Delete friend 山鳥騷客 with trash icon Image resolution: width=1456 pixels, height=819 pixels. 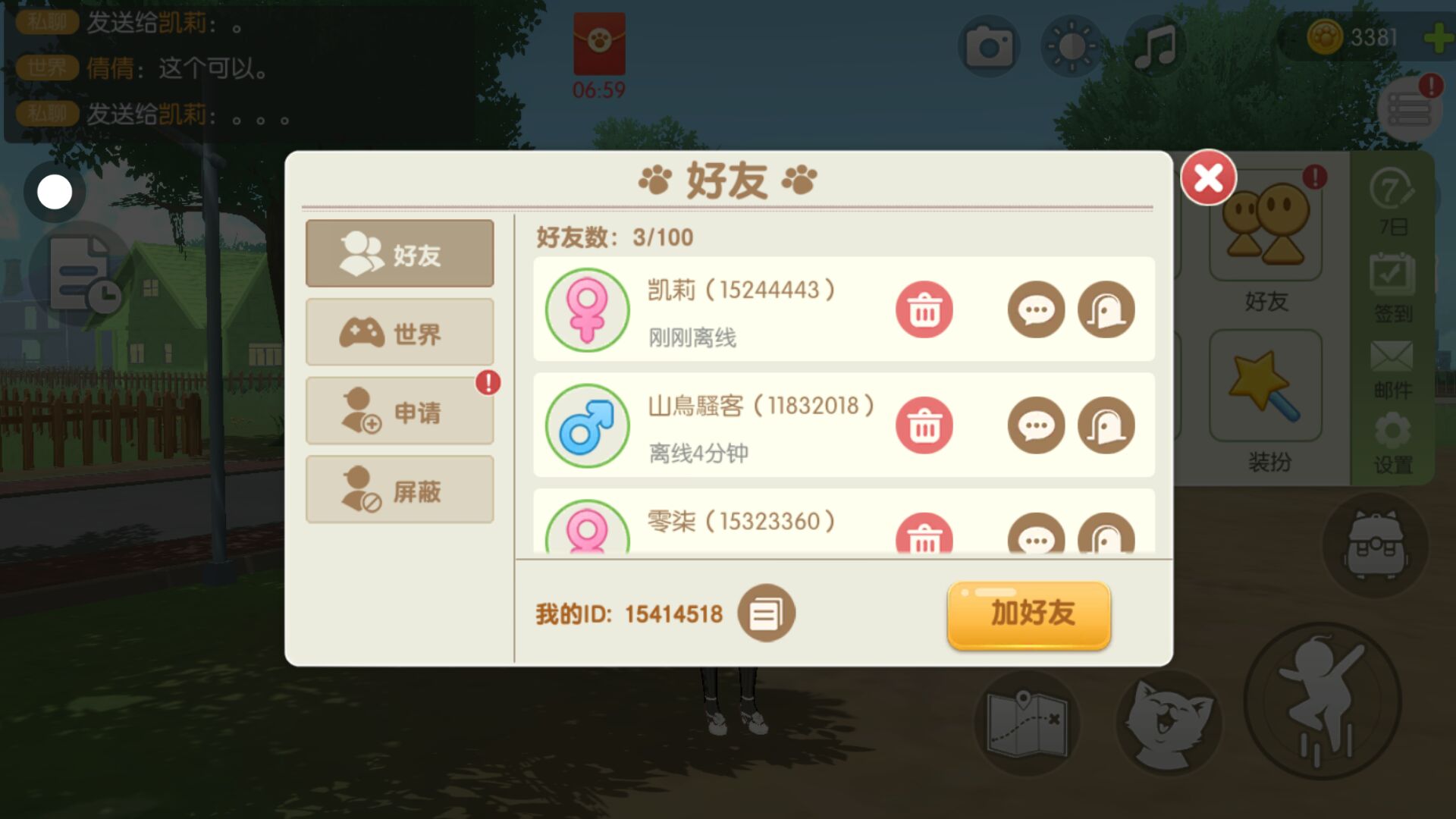[x=924, y=425]
